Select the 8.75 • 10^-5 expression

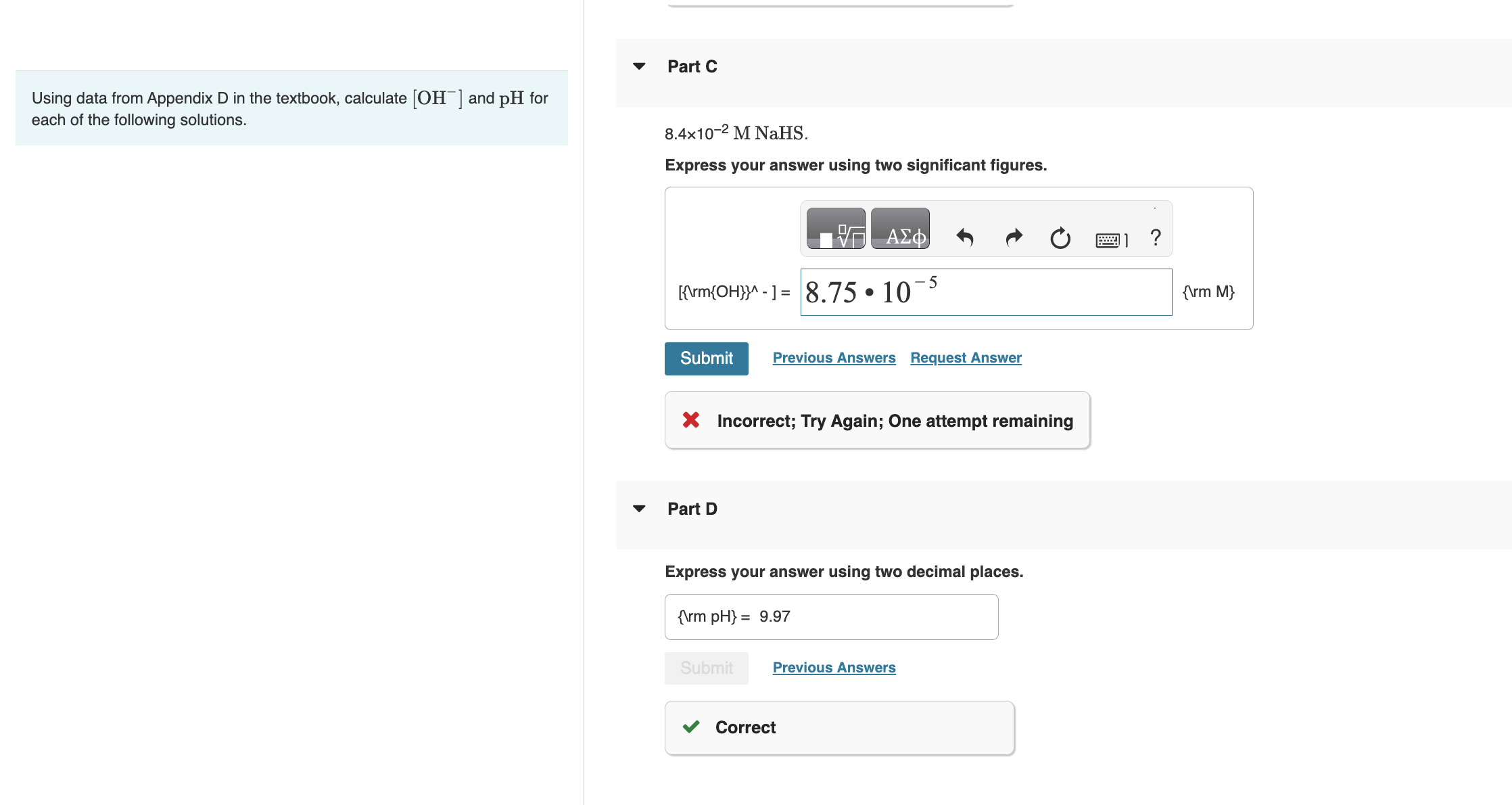coord(872,292)
